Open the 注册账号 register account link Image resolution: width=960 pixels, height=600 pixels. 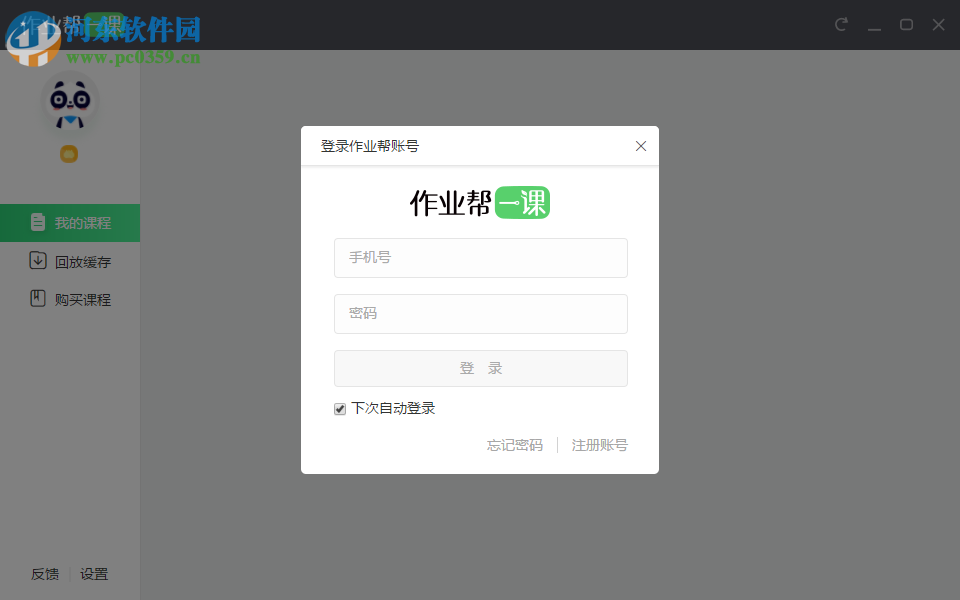[600, 444]
